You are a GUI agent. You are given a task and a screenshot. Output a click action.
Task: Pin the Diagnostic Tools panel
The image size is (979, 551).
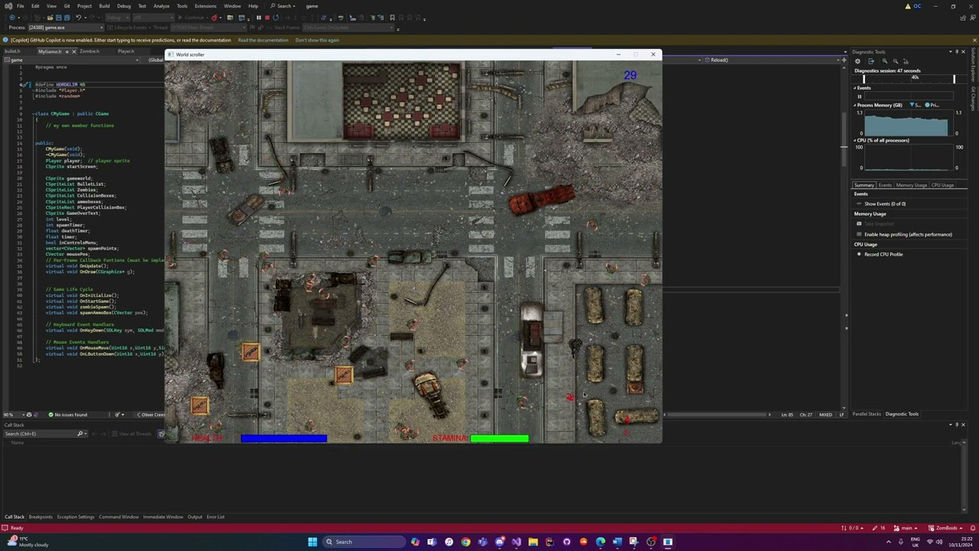(957, 52)
